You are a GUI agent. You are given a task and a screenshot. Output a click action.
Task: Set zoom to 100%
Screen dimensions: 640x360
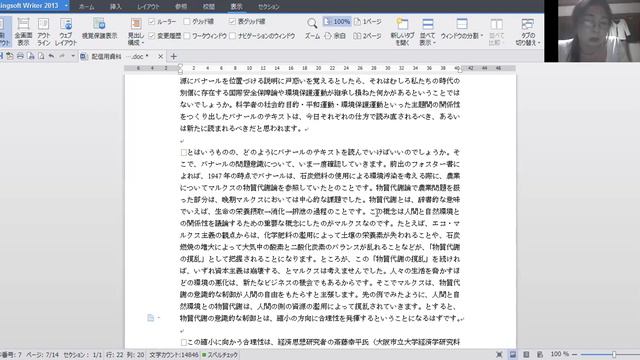(x=337, y=22)
